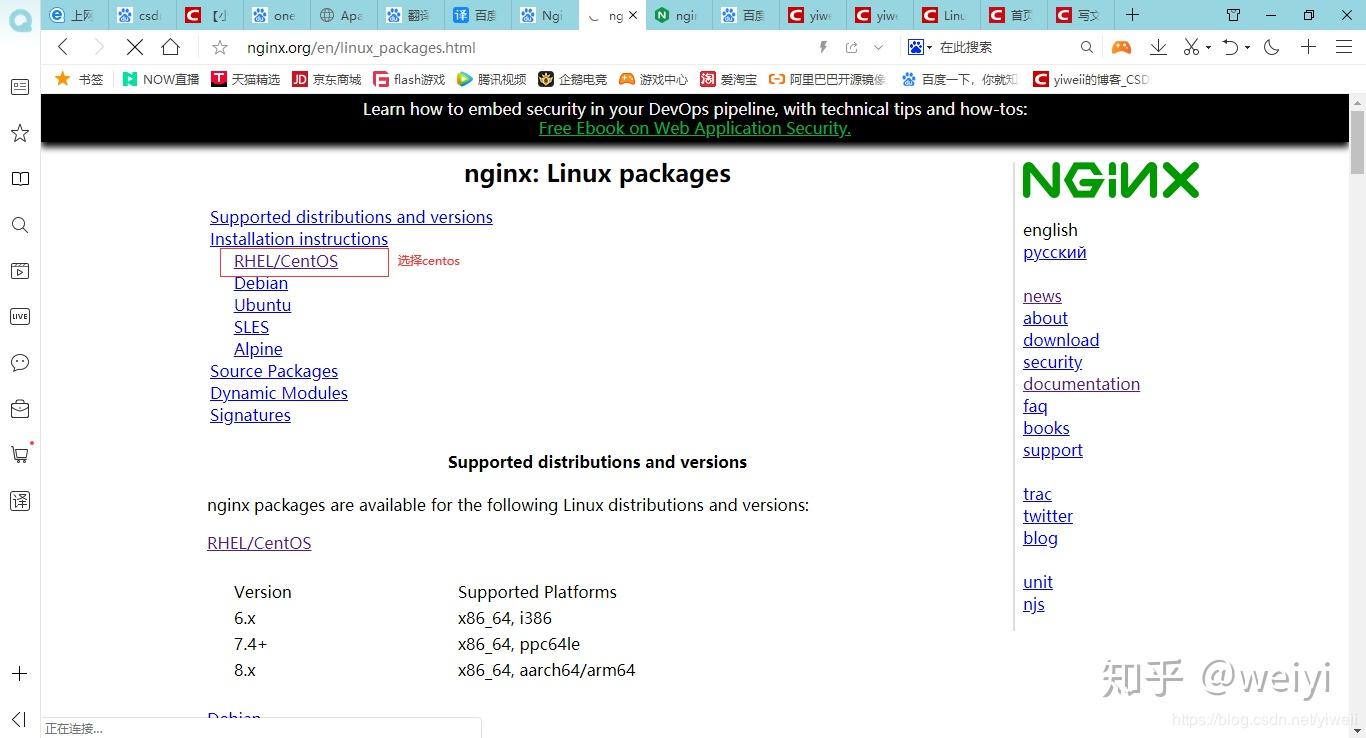This screenshot has width=1366, height=738.
Task: Collapse the left sidebar arrow
Action: click(19, 719)
